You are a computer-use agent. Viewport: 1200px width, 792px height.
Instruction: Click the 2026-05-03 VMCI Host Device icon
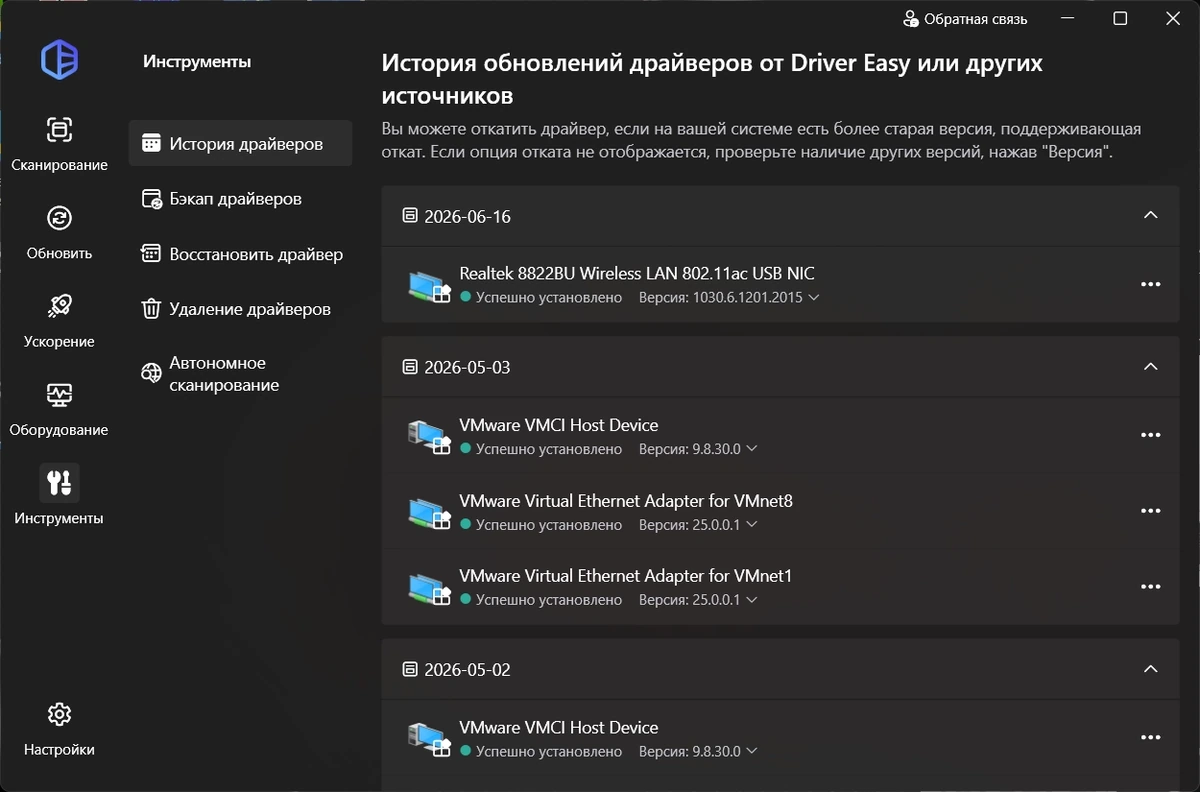tap(430, 436)
